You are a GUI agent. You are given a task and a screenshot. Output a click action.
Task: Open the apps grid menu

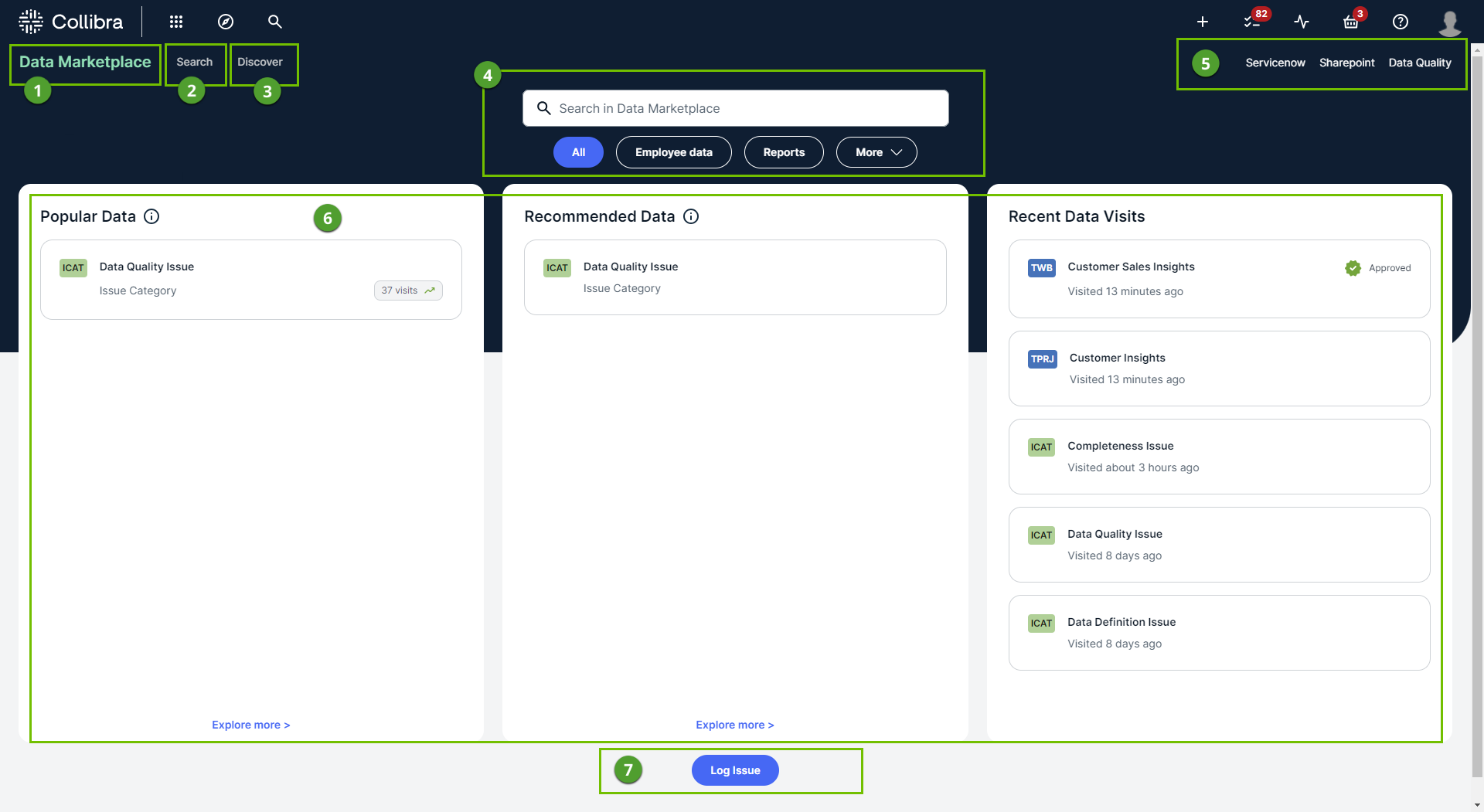[176, 22]
